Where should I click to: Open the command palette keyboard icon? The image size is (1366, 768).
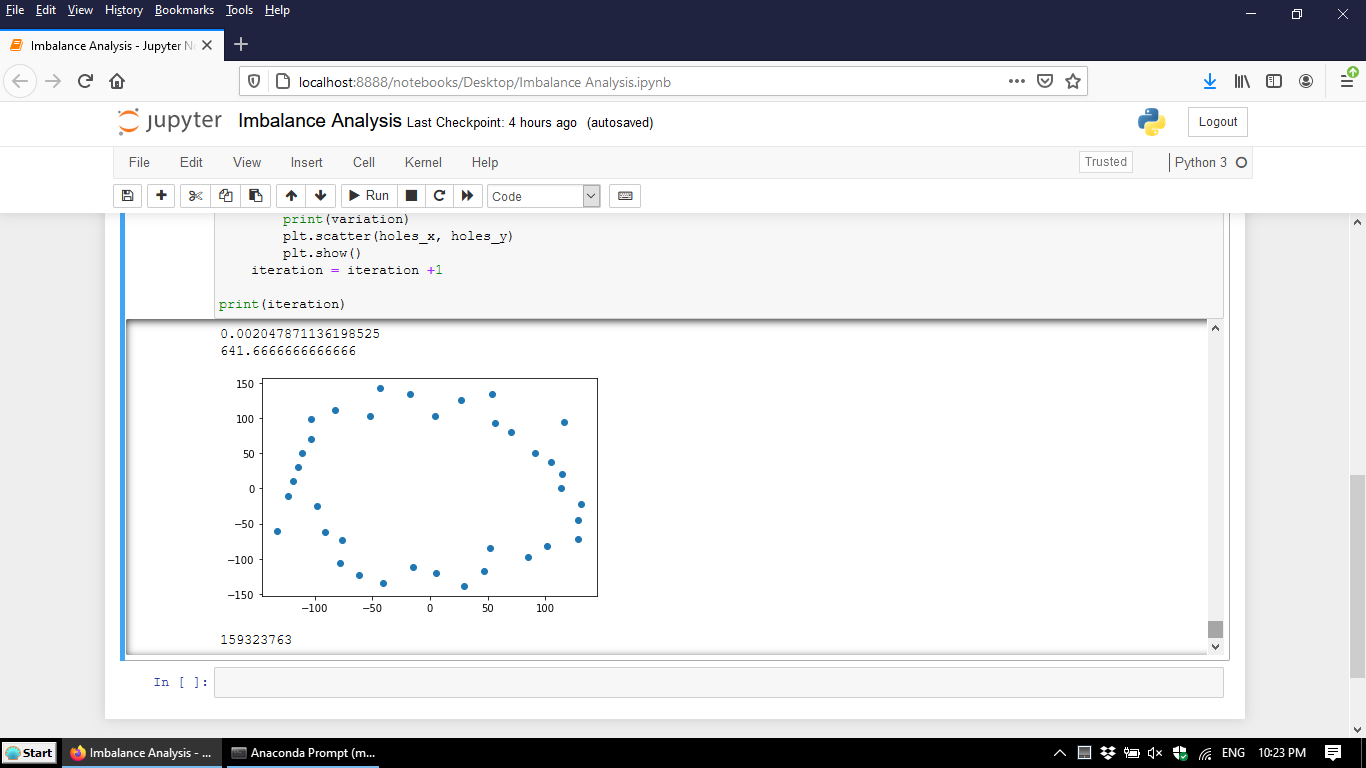pyautogui.click(x=625, y=196)
